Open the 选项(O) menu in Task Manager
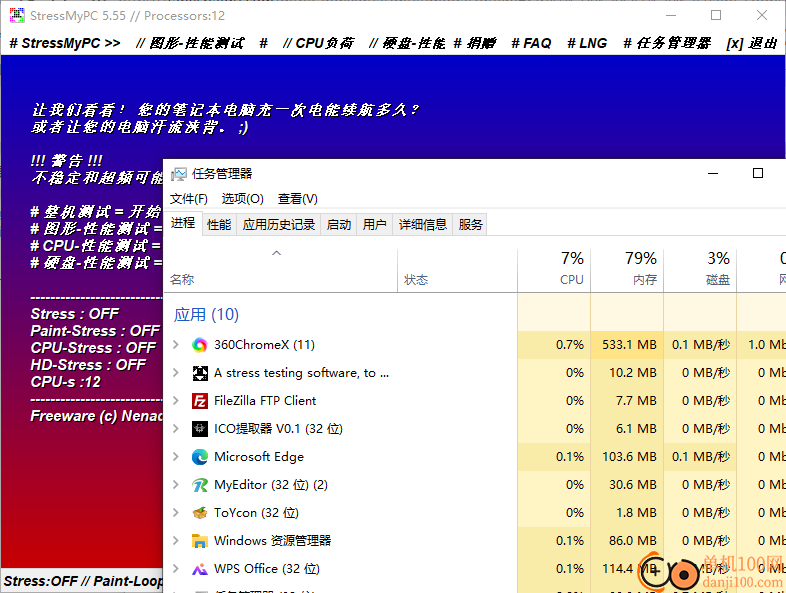 coord(243,199)
